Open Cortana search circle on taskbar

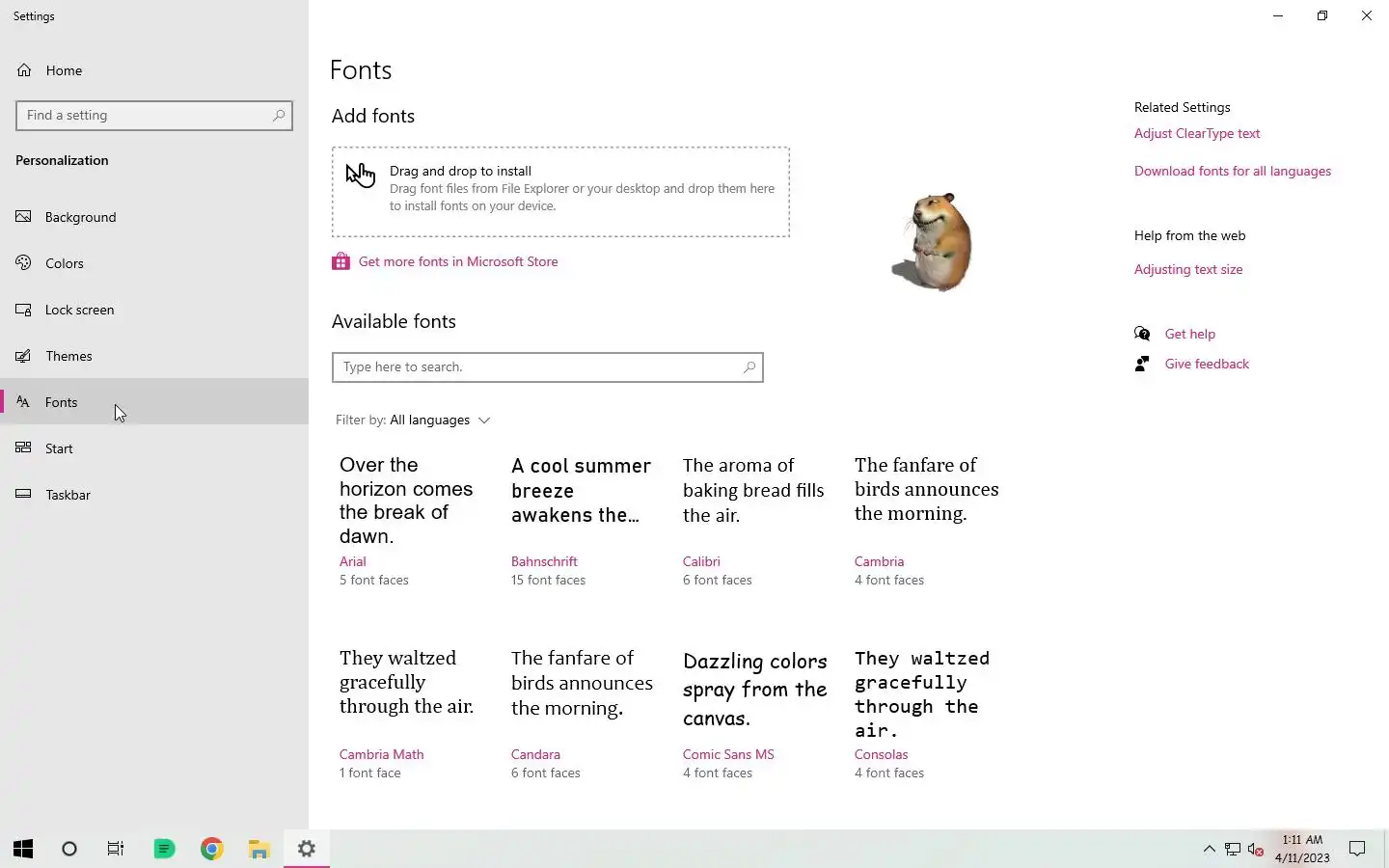69,849
